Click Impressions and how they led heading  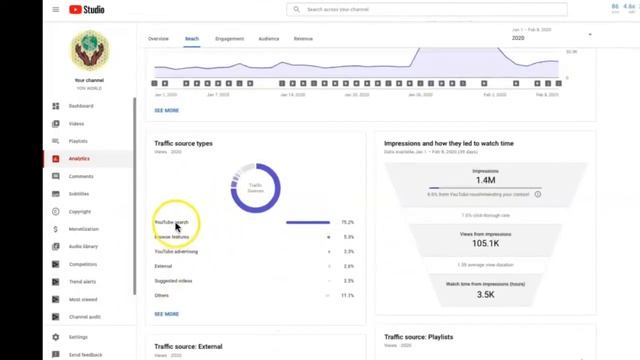point(449,144)
